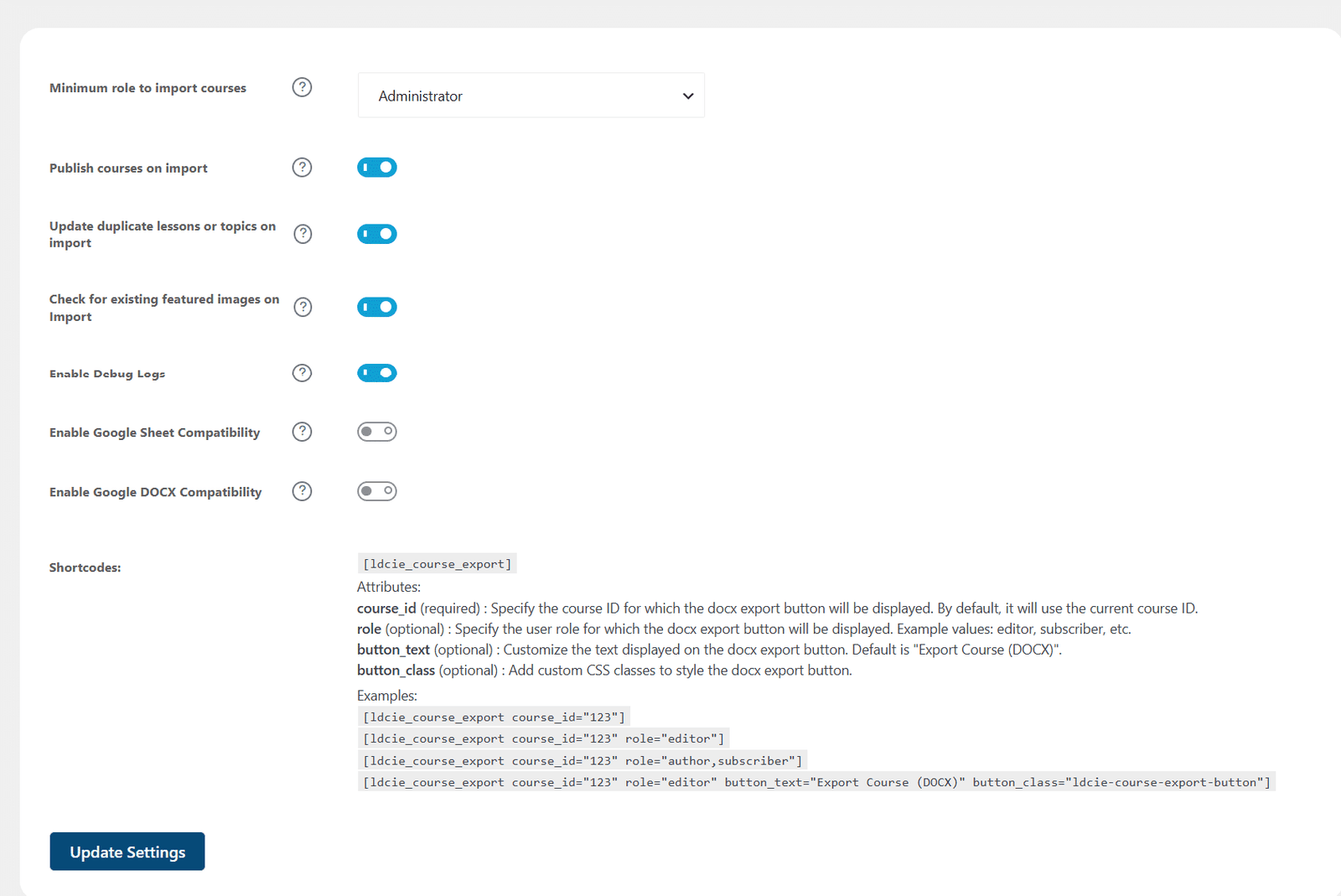Turn on Google DOCX Compatibility switch

[377, 491]
